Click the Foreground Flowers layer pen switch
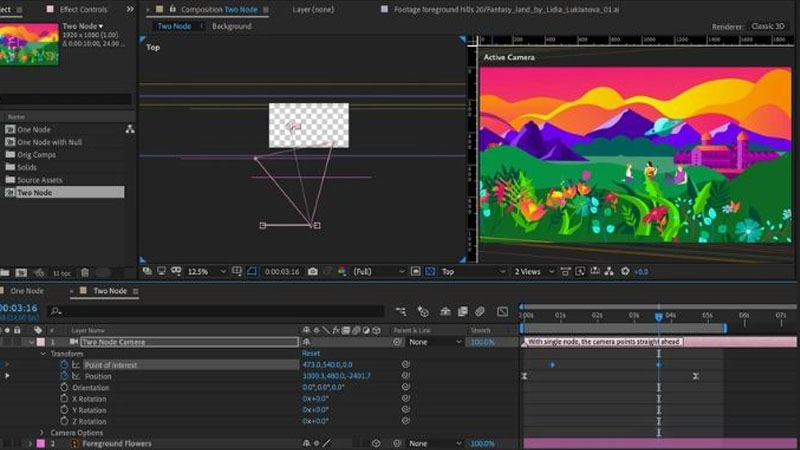This screenshot has height=450, width=800. pos(326,443)
